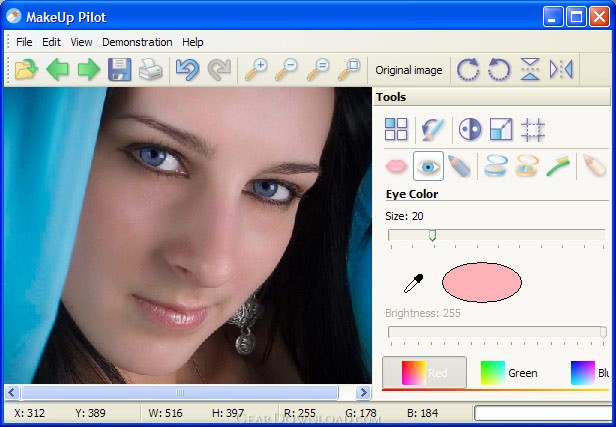Click the 'Brightness: 255' label
This screenshot has width=616, height=427.
click(x=423, y=313)
